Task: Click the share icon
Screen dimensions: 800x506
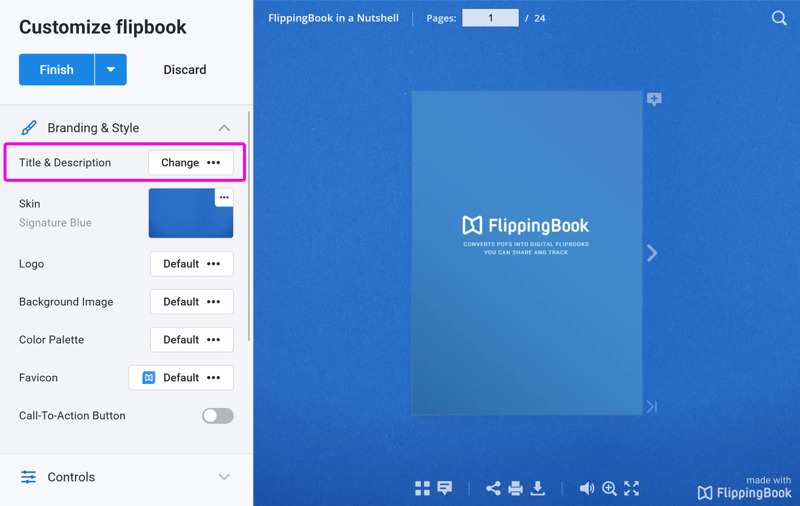Action: pyautogui.click(x=493, y=488)
